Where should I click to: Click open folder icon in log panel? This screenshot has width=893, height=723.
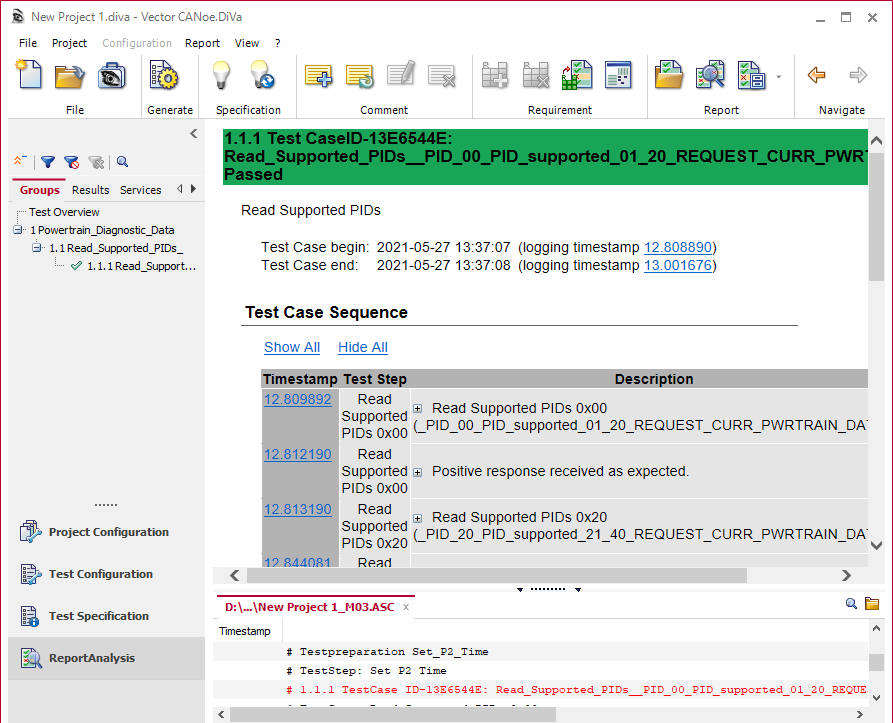pos(872,603)
